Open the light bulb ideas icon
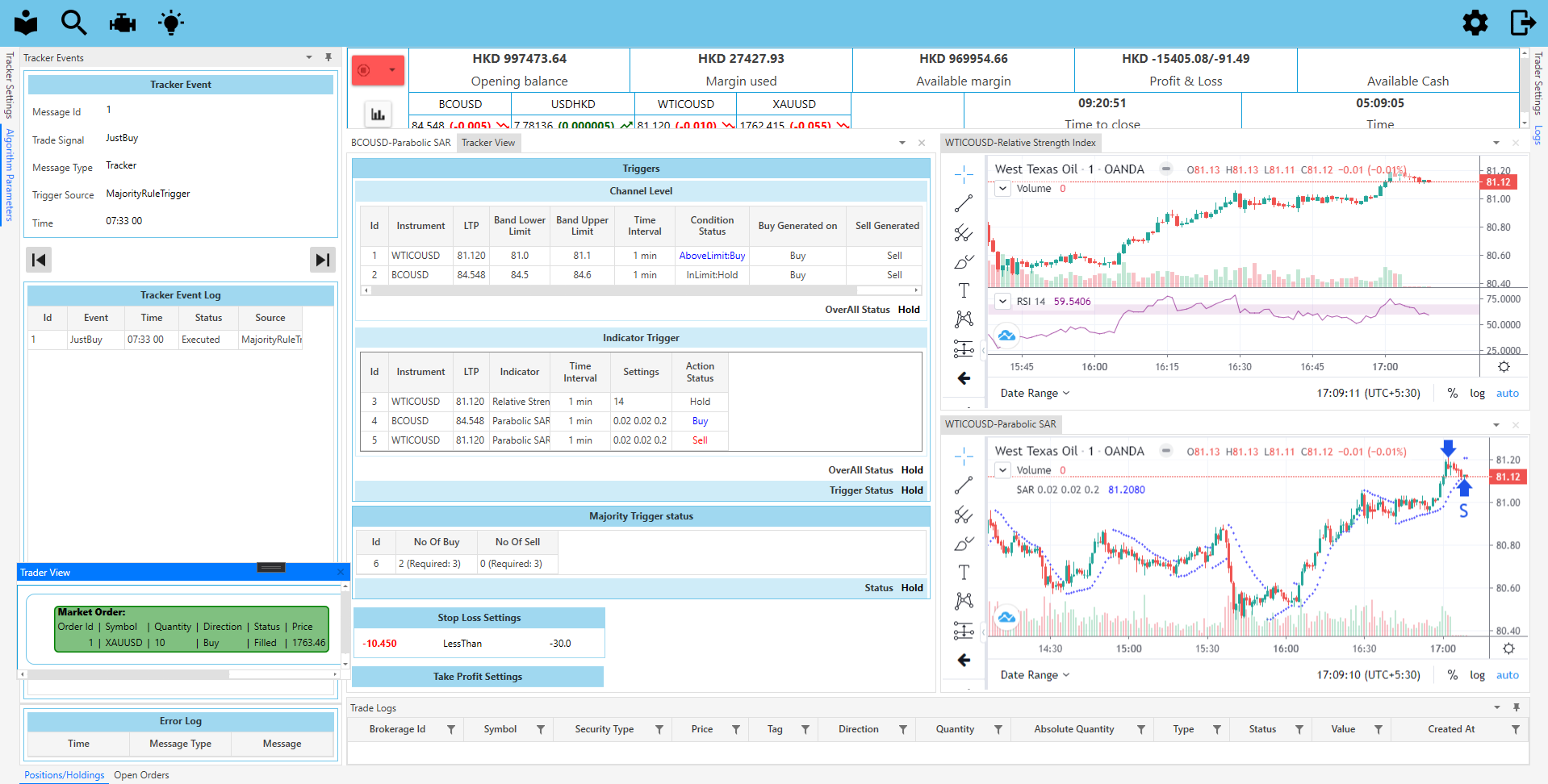1548x784 pixels. [x=171, y=23]
